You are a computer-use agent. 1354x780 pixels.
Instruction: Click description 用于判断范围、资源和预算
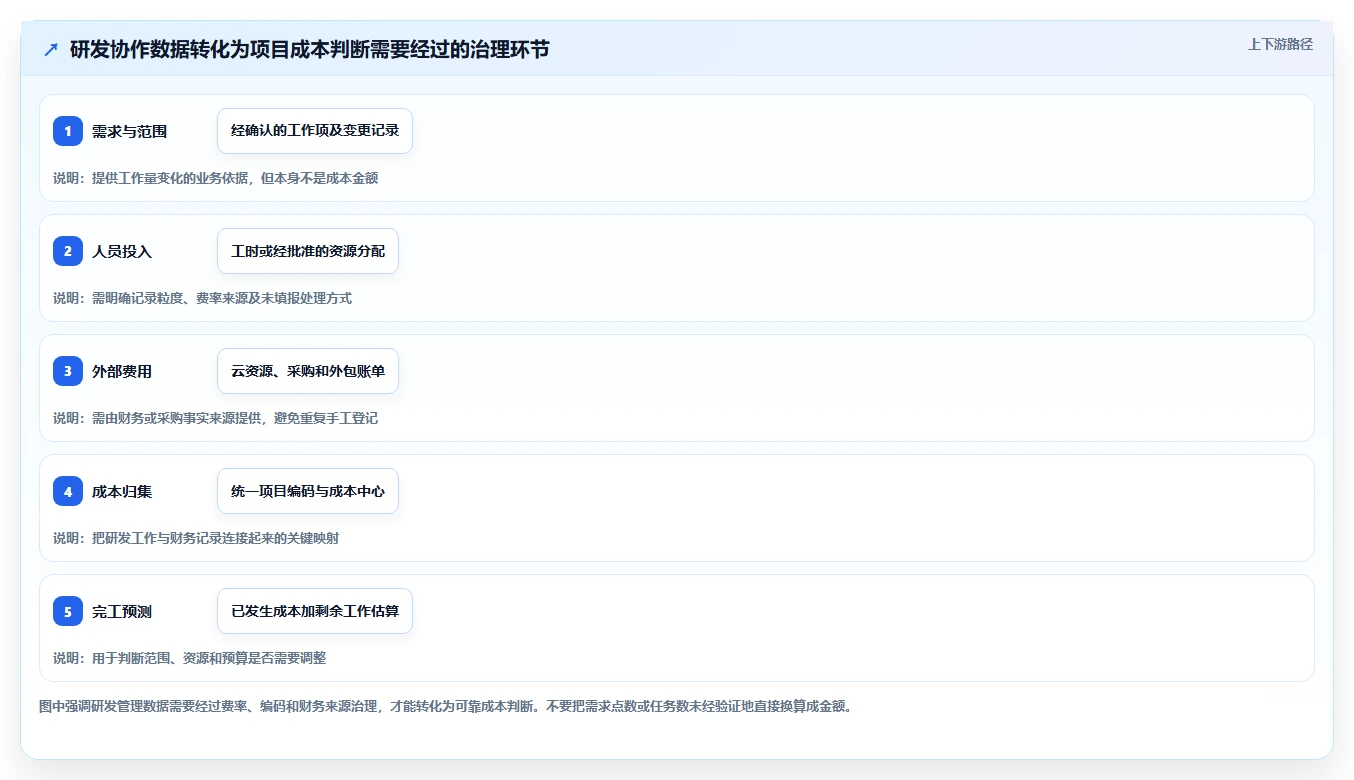tap(189, 658)
